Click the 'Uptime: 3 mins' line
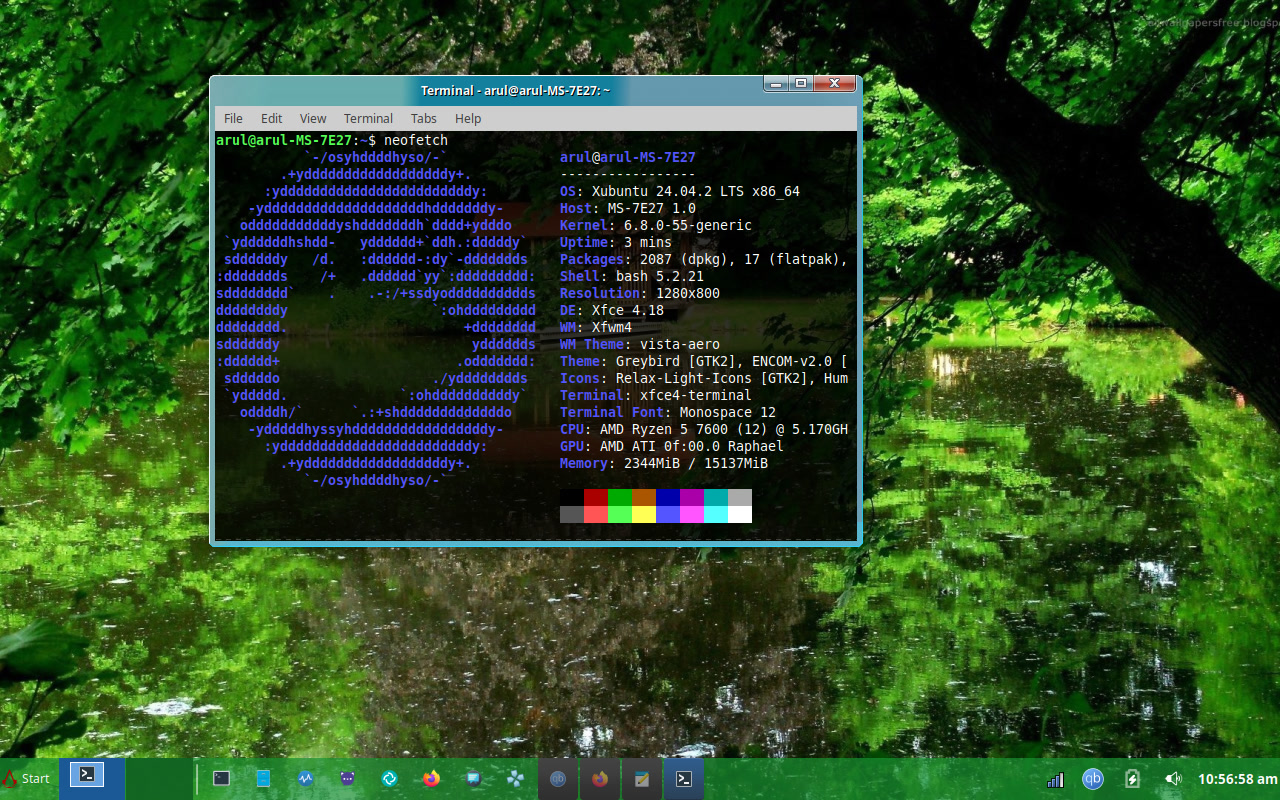 (x=616, y=242)
